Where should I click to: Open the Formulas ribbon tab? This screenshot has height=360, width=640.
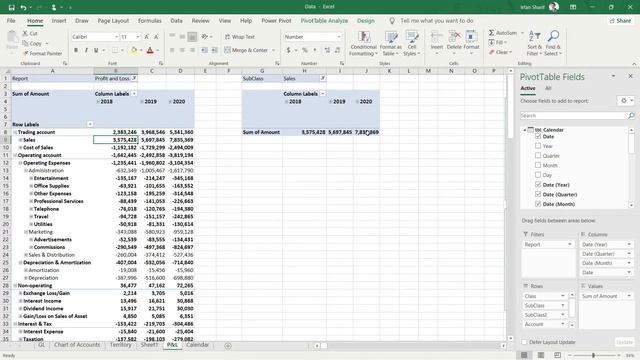(149, 20)
